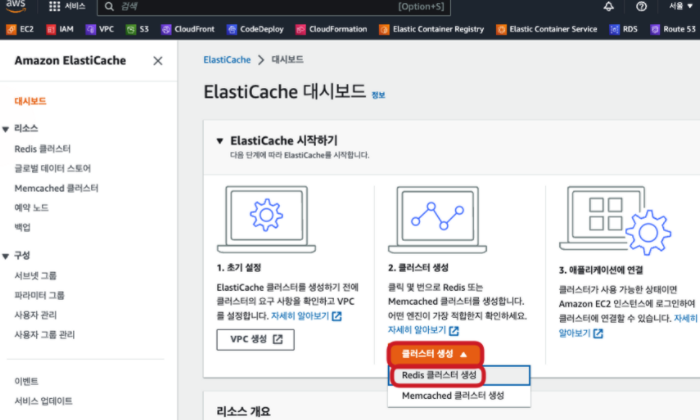Screen dimensions: 700x420
Task: Click the ElastiCache breadcrumb link
Action: (x=227, y=60)
